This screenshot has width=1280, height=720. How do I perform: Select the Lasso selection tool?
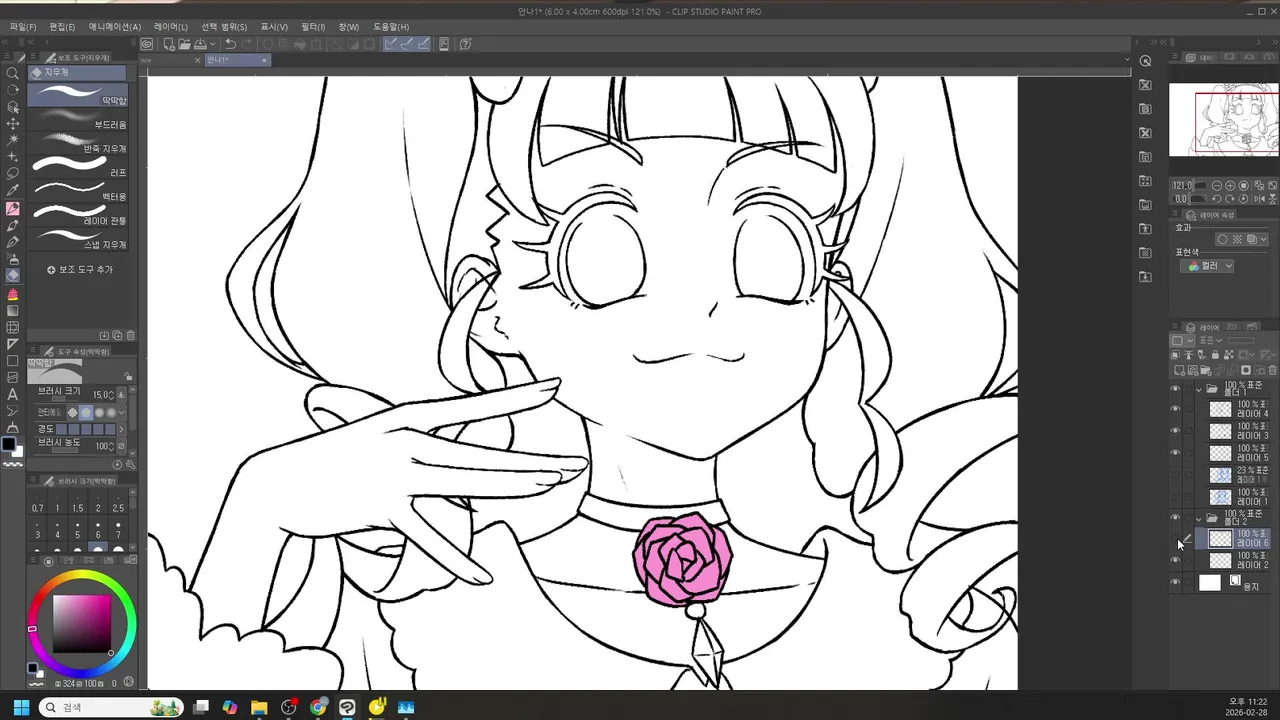[x=13, y=174]
